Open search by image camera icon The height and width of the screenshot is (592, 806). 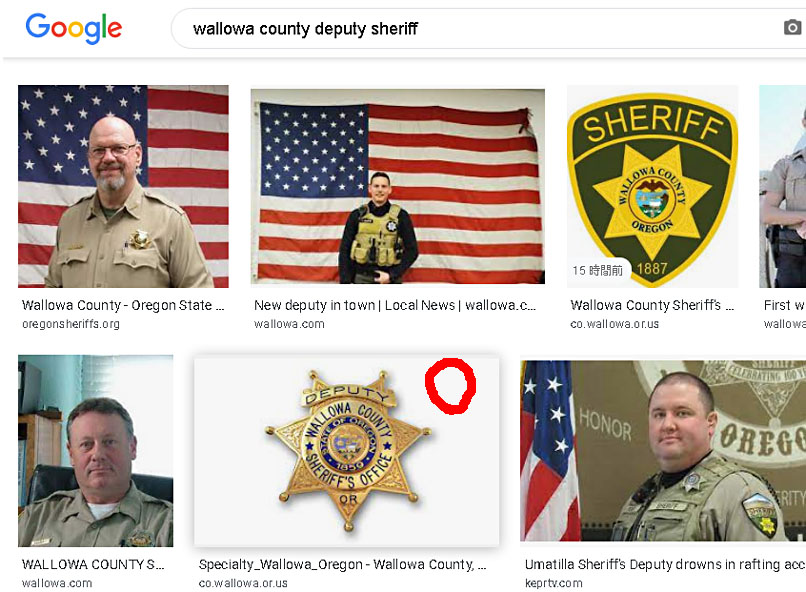[792, 27]
